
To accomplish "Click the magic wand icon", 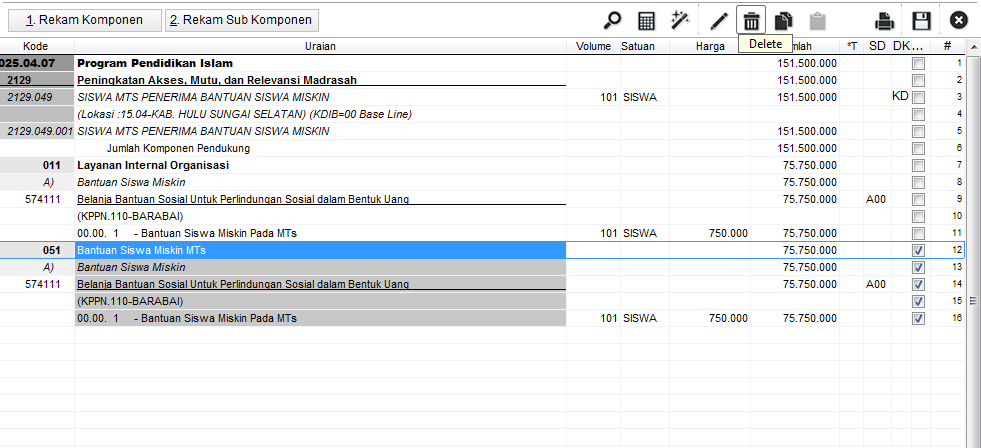I will [x=680, y=21].
